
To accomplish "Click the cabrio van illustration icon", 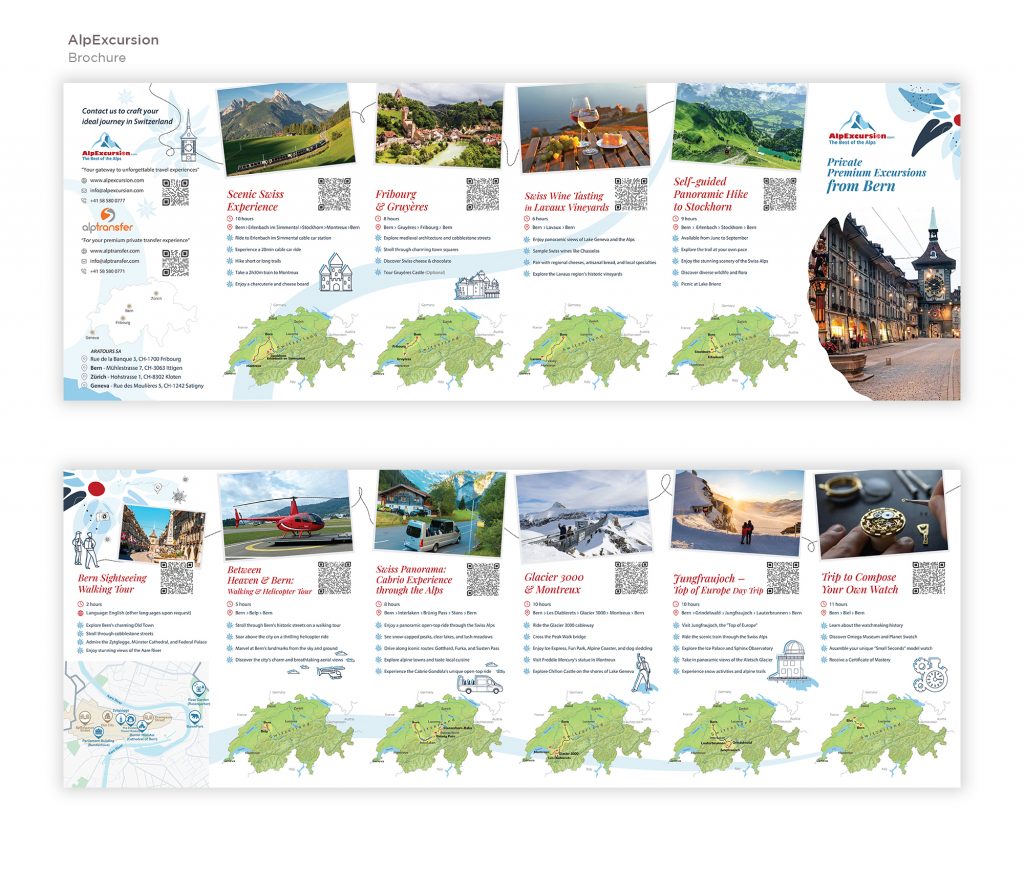I will coord(478,683).
